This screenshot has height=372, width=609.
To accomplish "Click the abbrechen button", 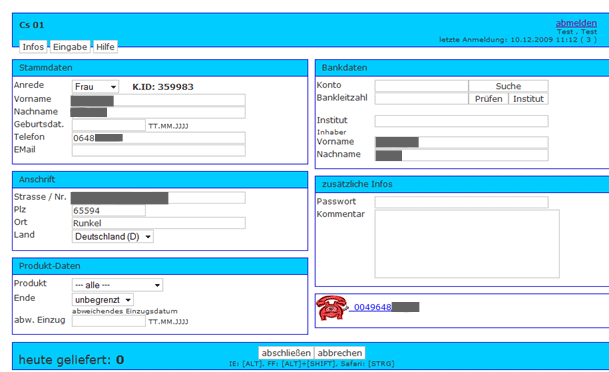I will (340, 353).
